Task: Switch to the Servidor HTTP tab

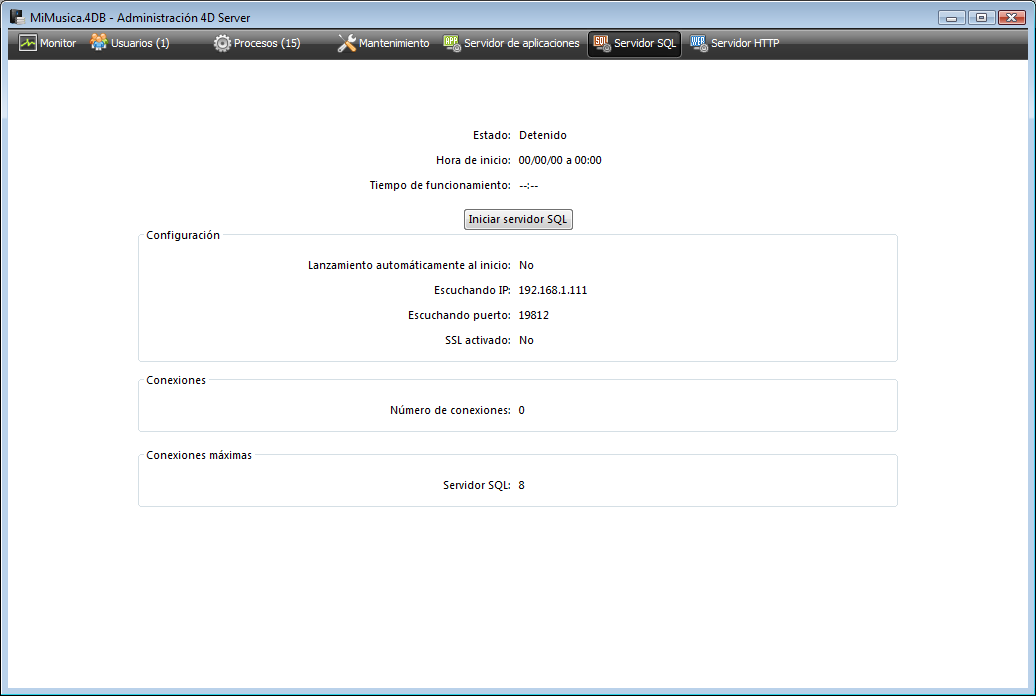Action: point(735,43)
